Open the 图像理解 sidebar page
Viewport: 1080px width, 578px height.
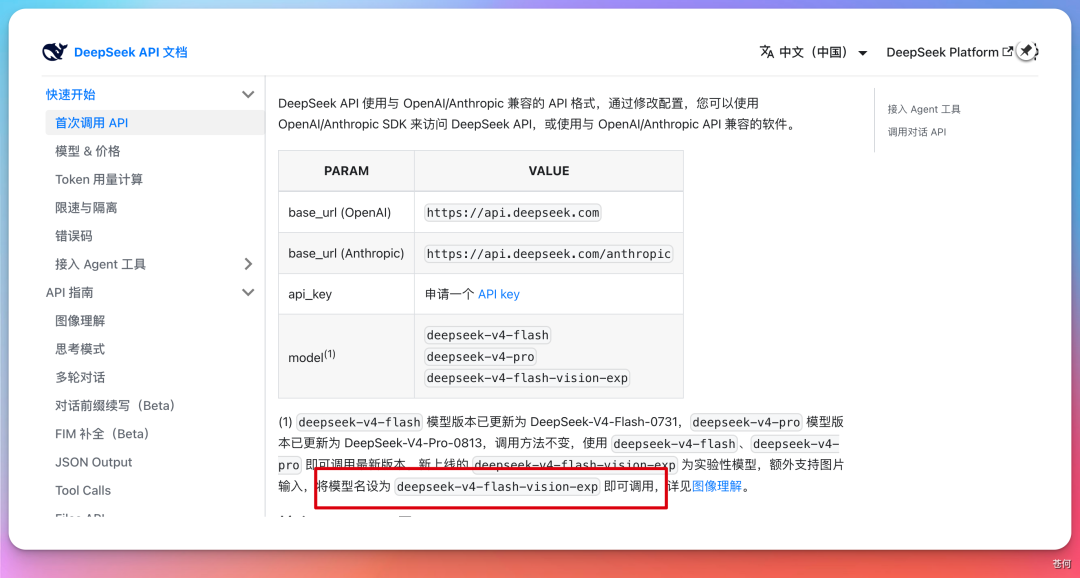click(x=80, y=320)
